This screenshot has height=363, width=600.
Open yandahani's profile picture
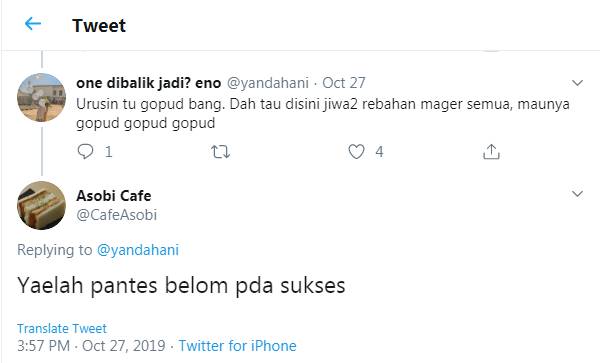[41, 97]
